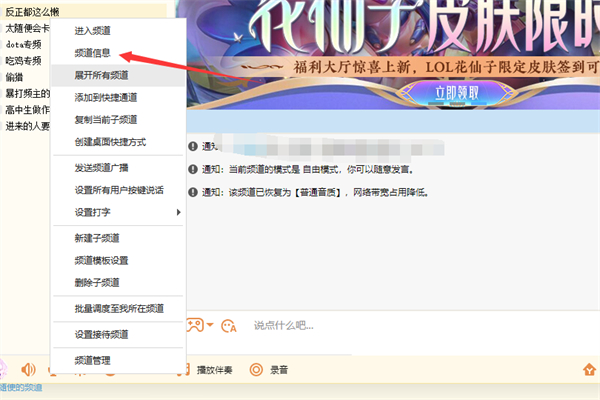
Task: Open the emoji face picker icon
Action: (229, 325)
